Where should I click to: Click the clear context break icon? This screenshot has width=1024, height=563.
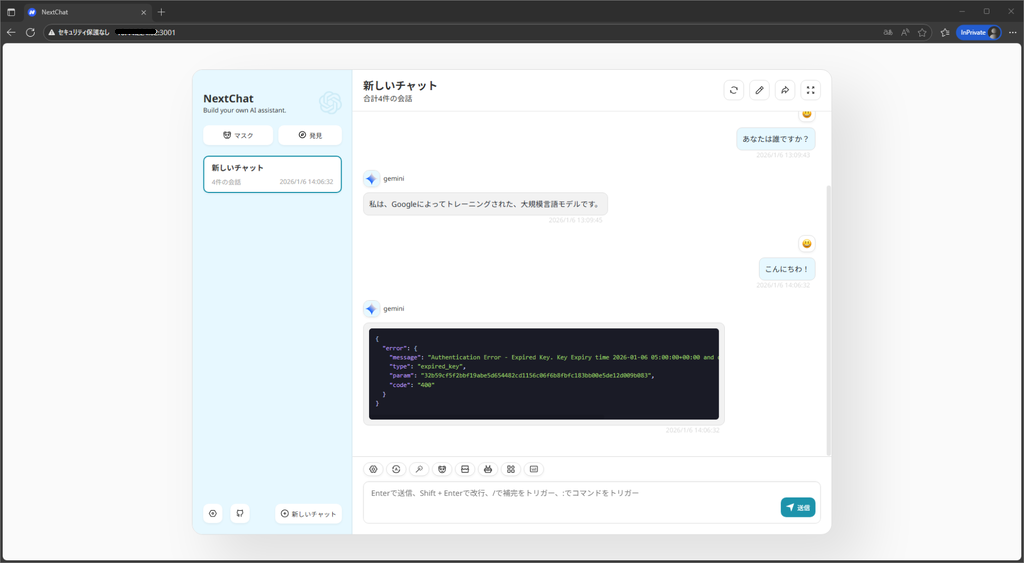tap(465, 469)
